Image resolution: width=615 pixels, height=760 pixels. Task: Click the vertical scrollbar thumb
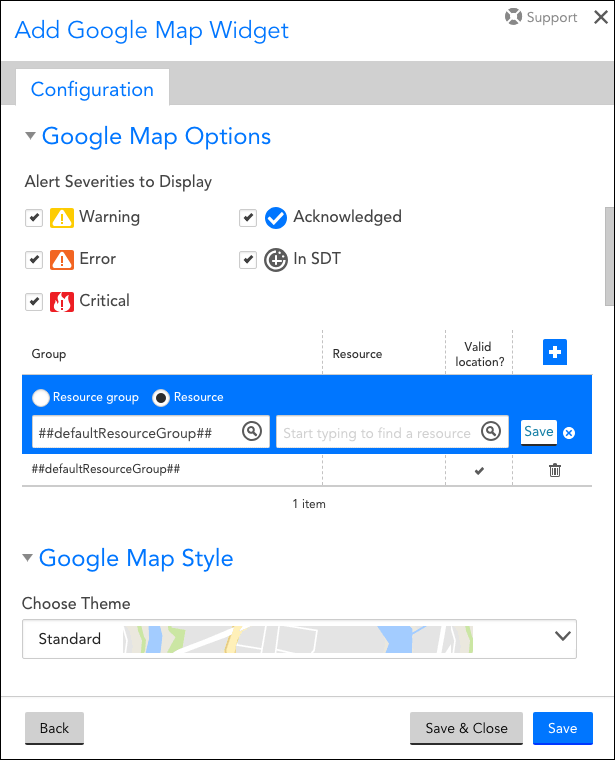(x=610, y=256)
